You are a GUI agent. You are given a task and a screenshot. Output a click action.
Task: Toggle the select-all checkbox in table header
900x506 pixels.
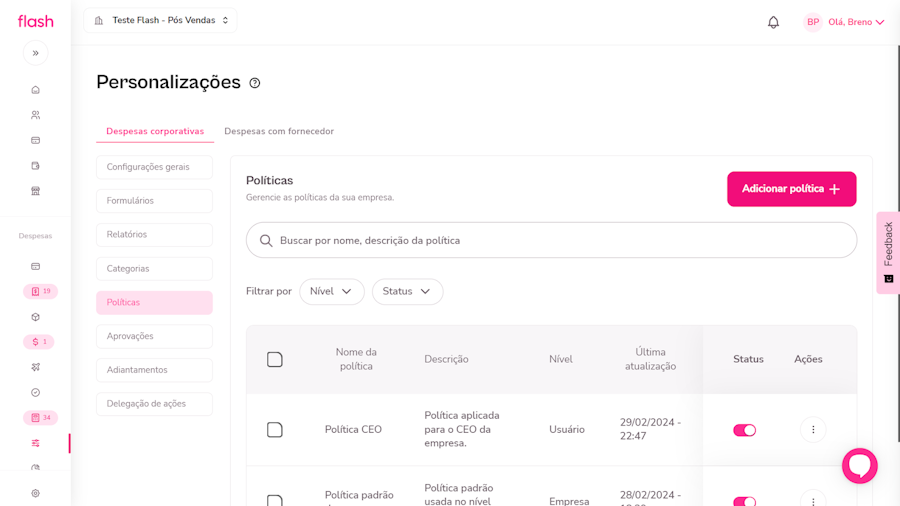(275, 360)
